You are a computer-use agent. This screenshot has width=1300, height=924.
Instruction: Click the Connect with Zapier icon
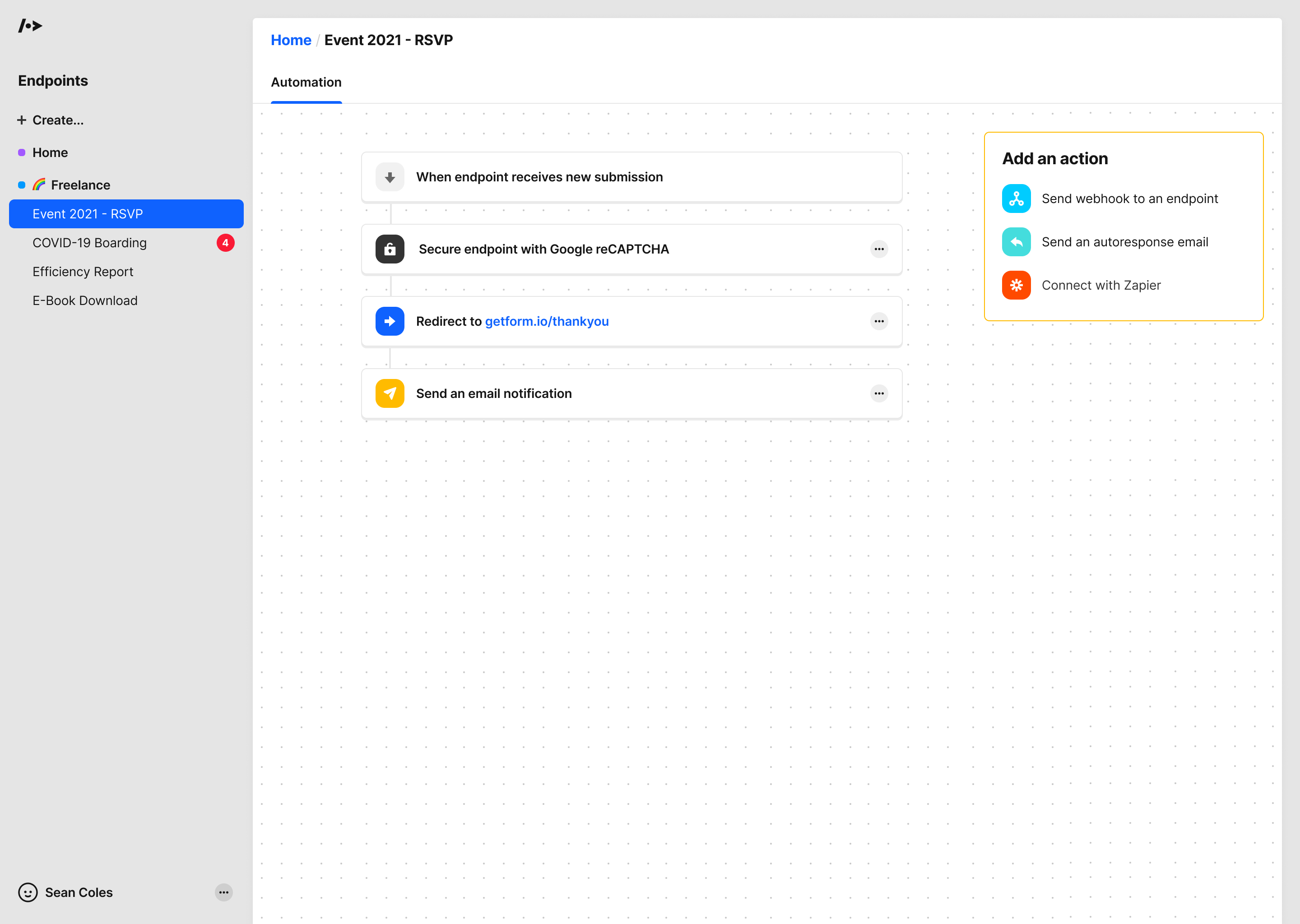click(1016, 286)
